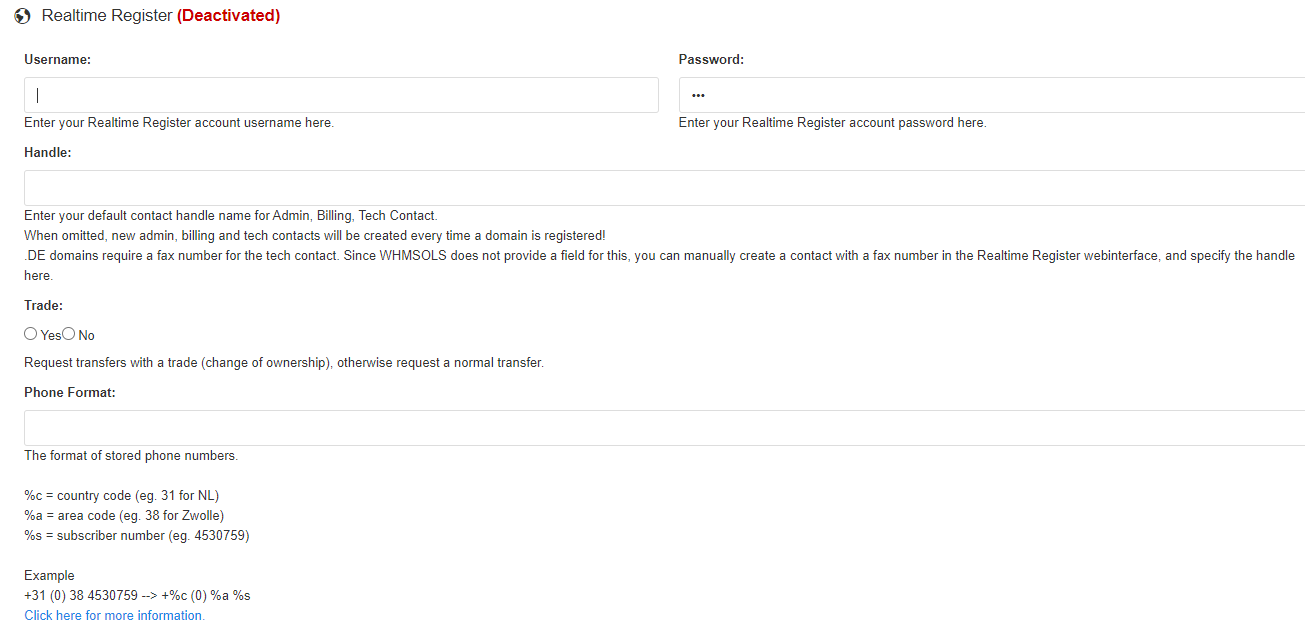Click into the Handle text box
The height and width of the screenshot is (631, 1305).
(664, 188)
